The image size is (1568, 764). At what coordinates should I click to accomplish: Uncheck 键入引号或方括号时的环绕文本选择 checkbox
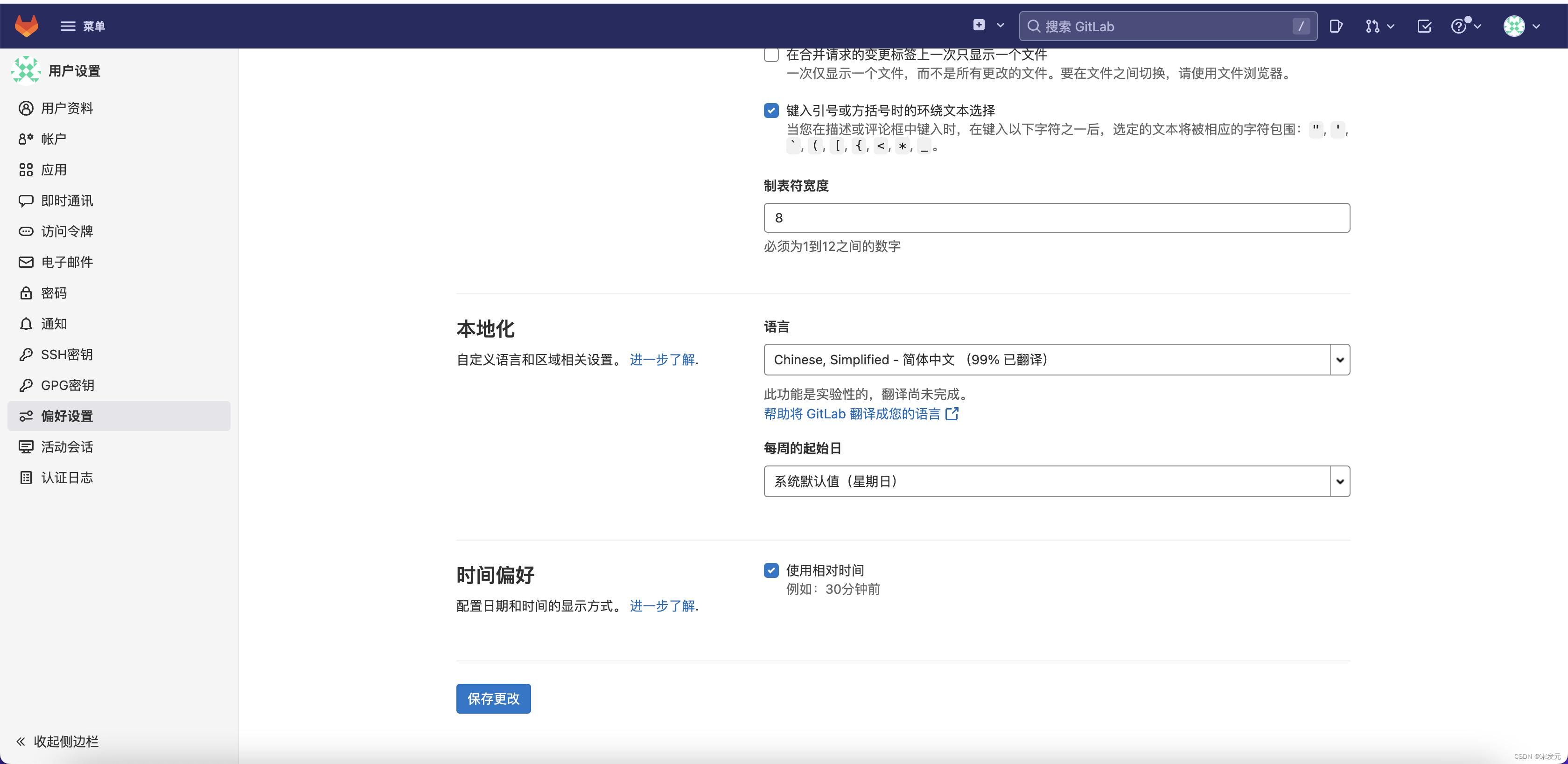point(771,110)
